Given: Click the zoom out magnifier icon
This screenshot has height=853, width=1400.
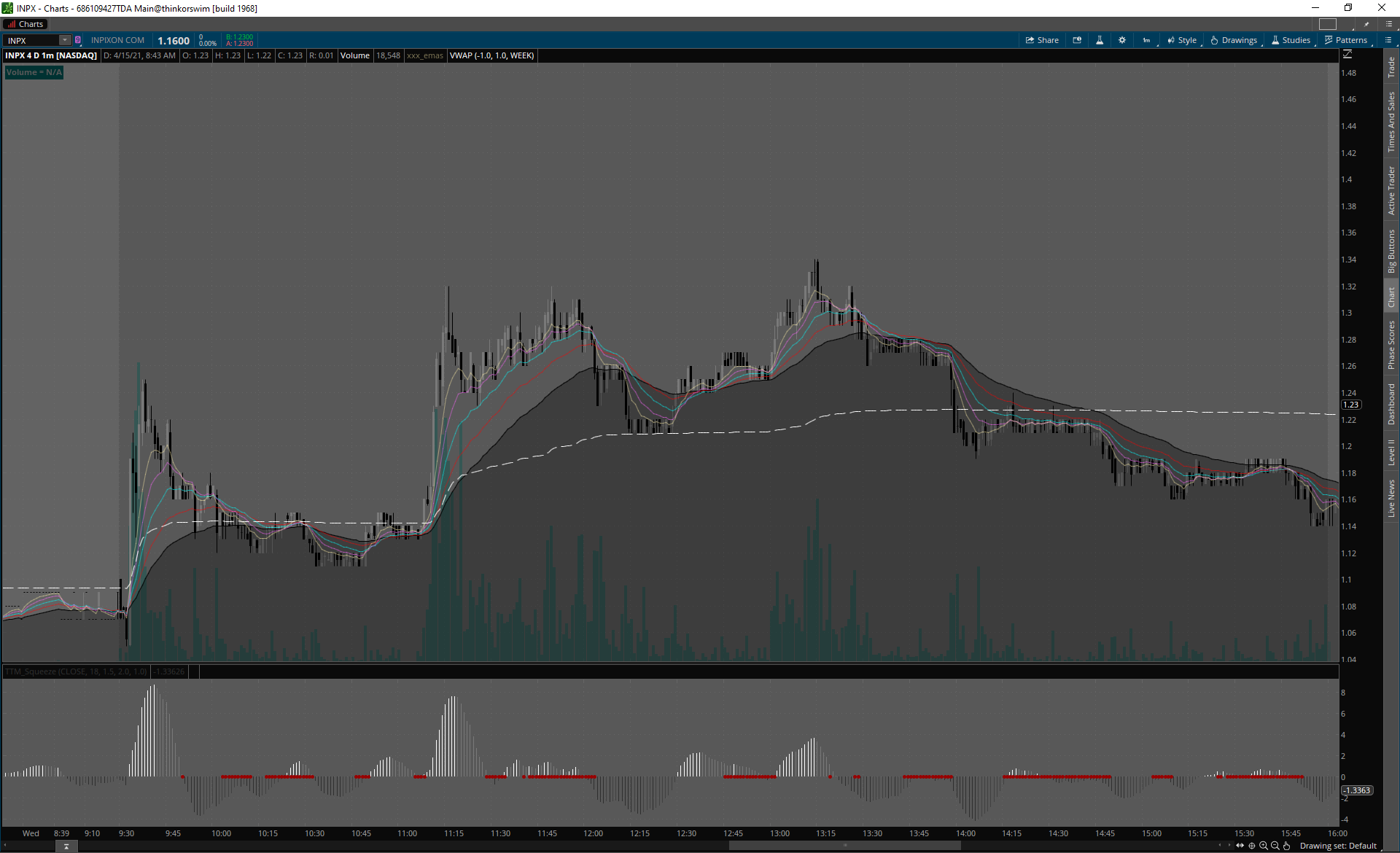Looking at the screenshot, I should point(1275,846).
